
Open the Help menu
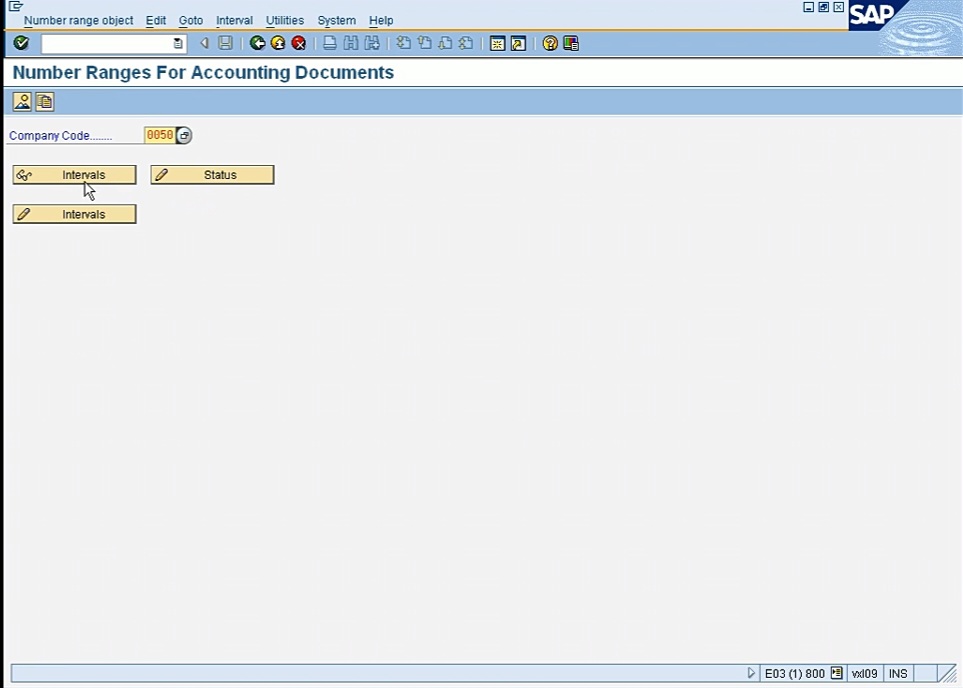(x=381, y=20)
